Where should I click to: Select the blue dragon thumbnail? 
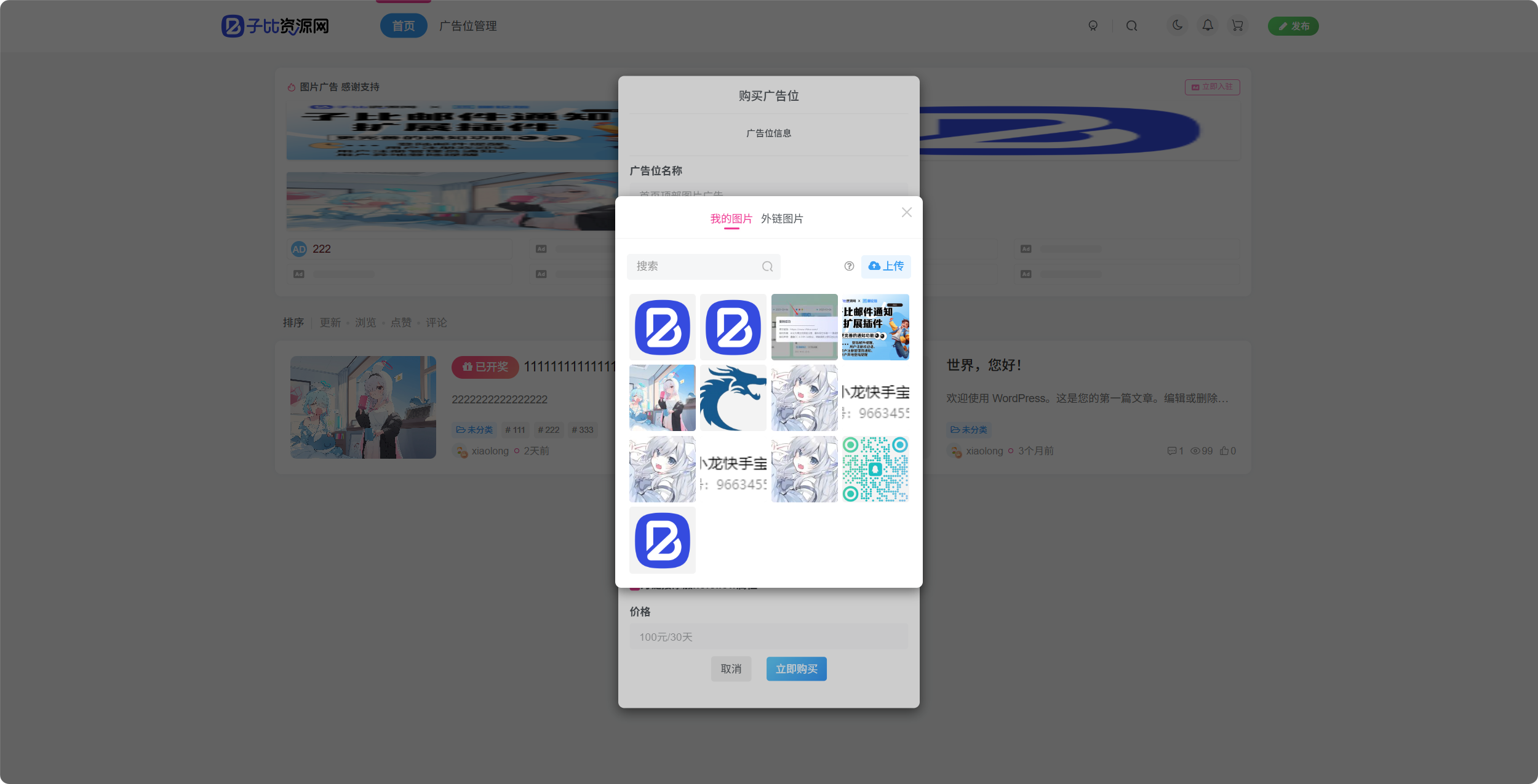tap(733, 398)
